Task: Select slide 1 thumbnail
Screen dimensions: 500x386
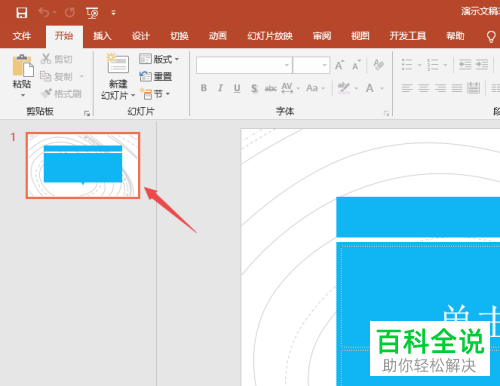Action: coord(83,165)
